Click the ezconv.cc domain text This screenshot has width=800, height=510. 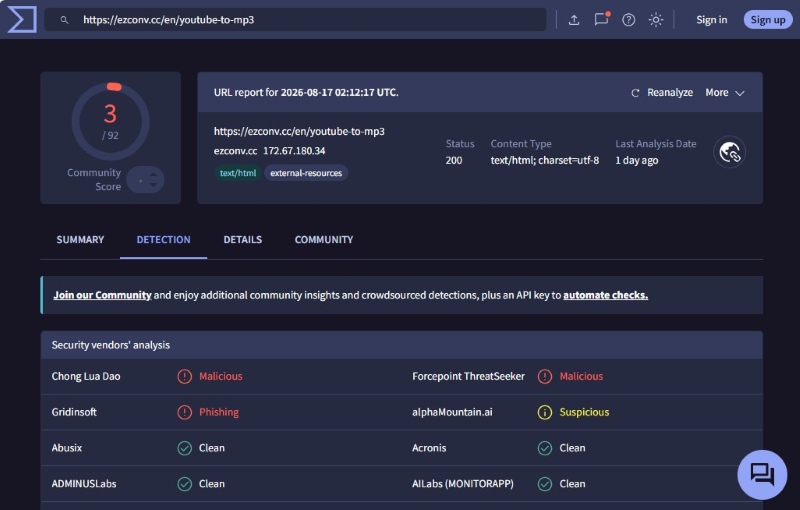click(235, 151)
